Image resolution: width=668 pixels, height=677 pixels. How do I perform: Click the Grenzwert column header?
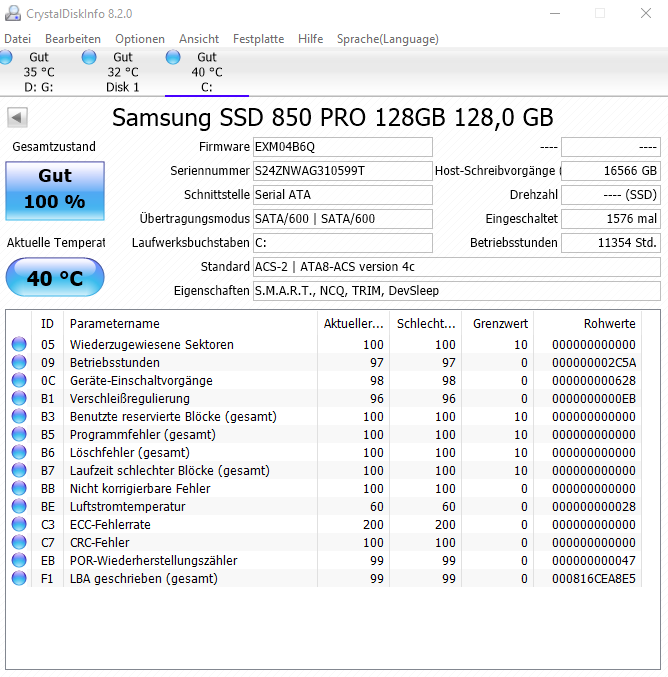(497, 323)
